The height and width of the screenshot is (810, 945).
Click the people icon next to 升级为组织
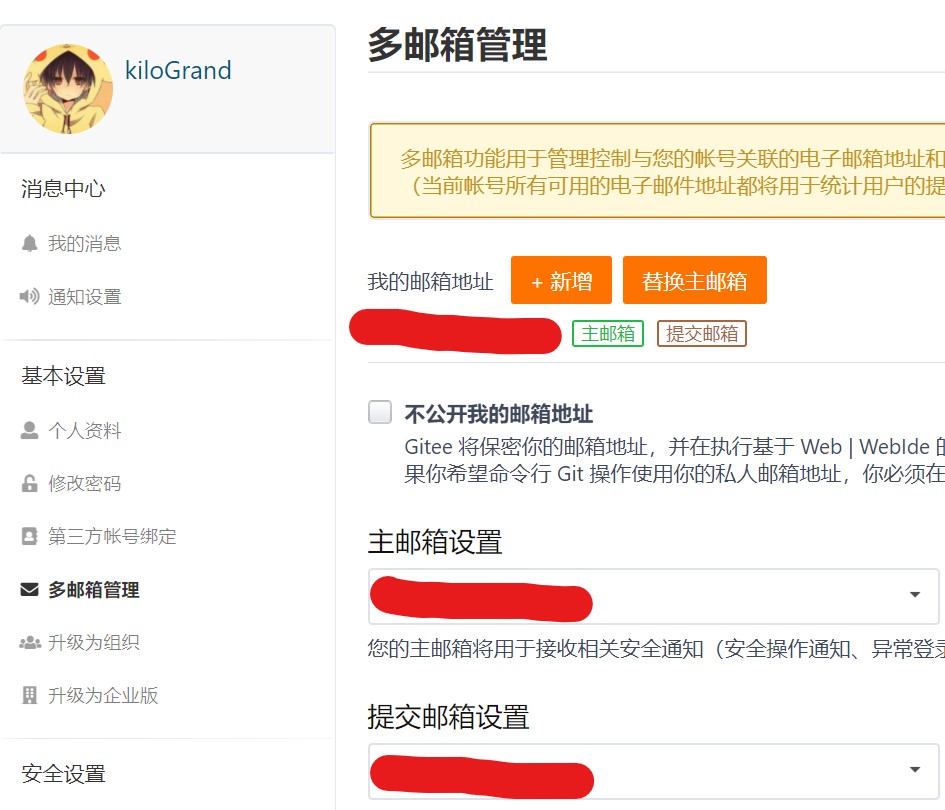click(x=30, y=643)
